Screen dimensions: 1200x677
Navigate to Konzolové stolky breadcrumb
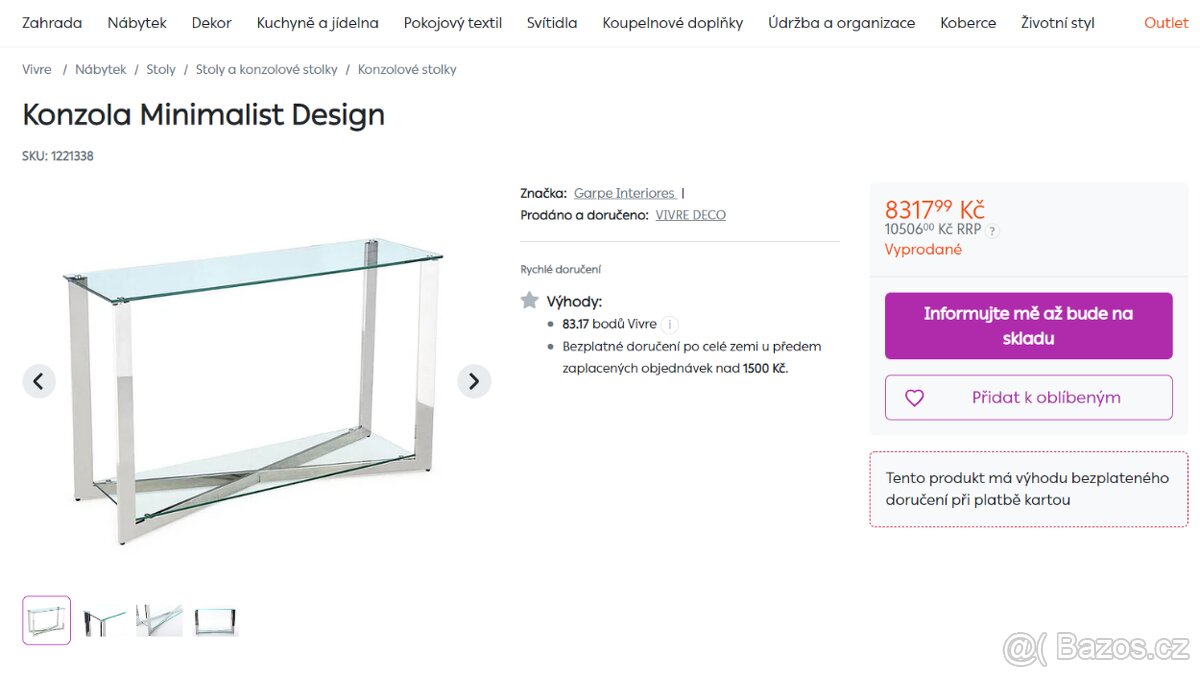[x=407, y=70]
